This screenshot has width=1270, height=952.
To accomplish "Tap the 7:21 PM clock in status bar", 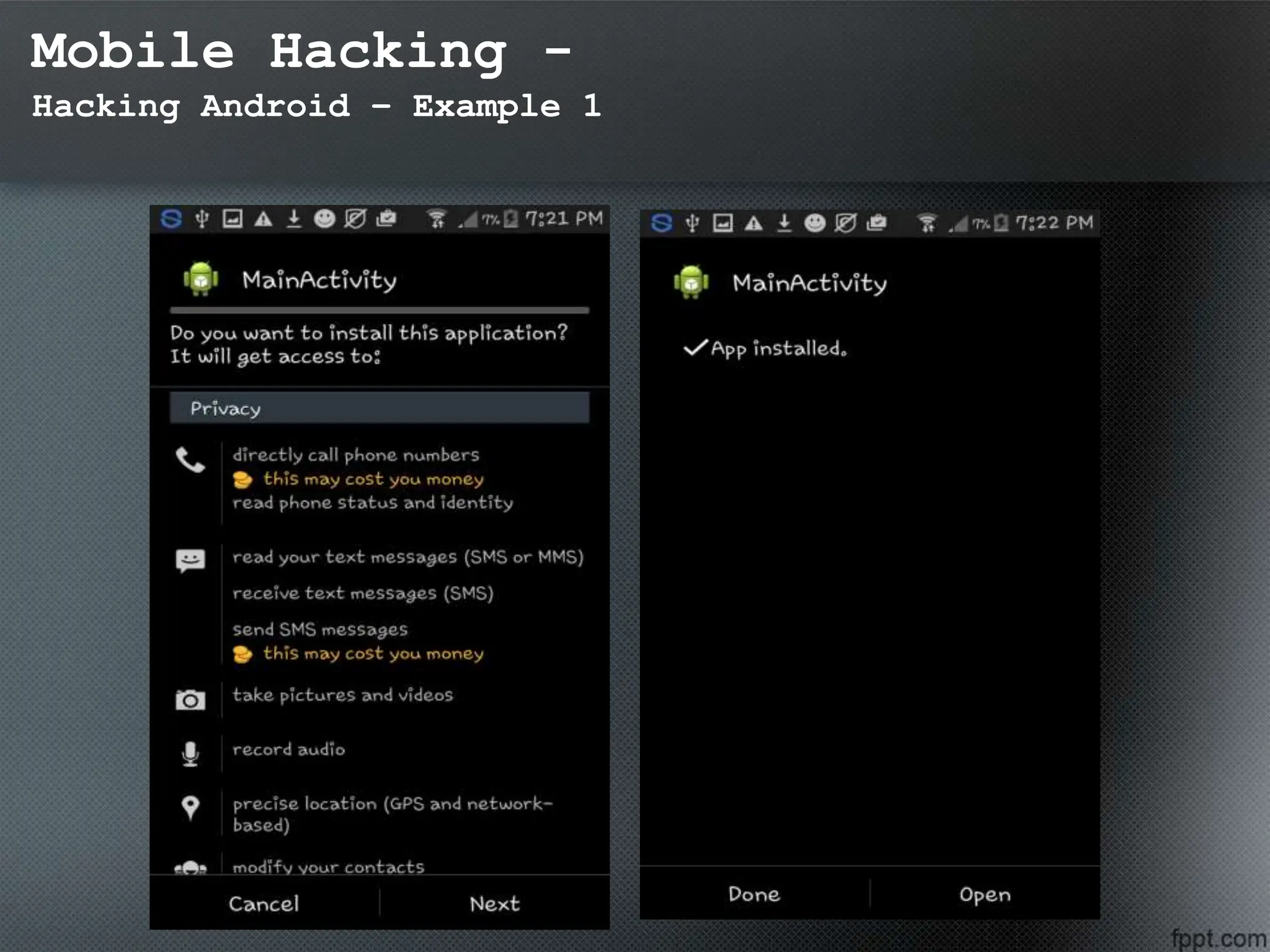I will click(564, 219).
